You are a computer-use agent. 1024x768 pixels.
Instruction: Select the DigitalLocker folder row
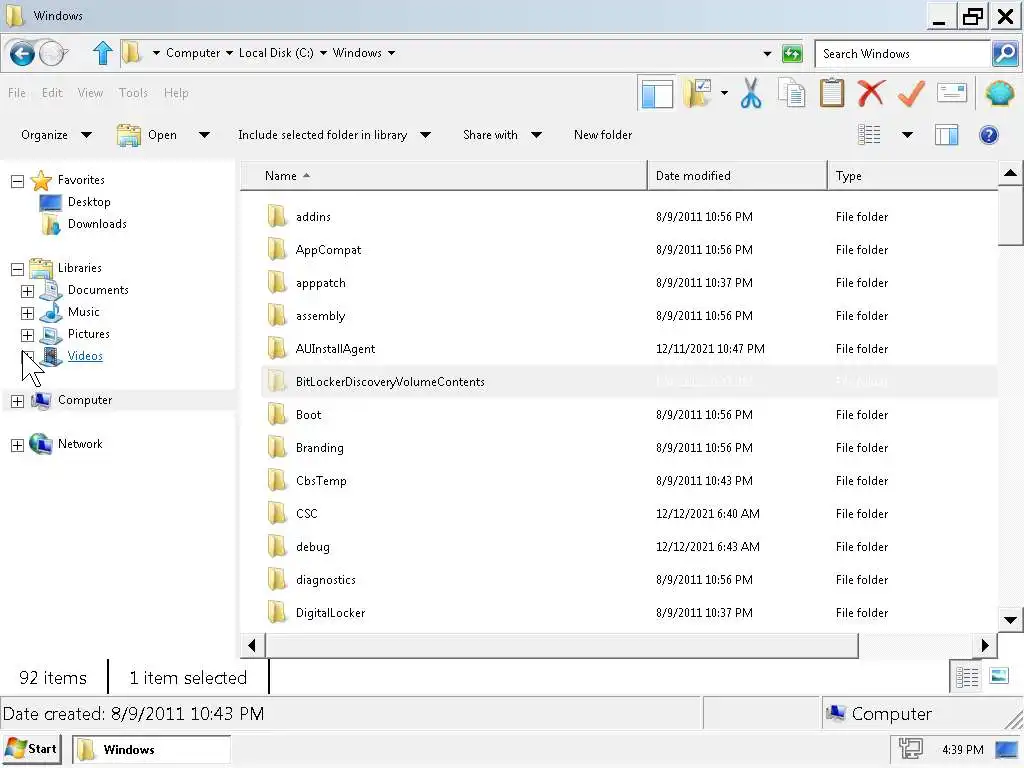(629, 613)
